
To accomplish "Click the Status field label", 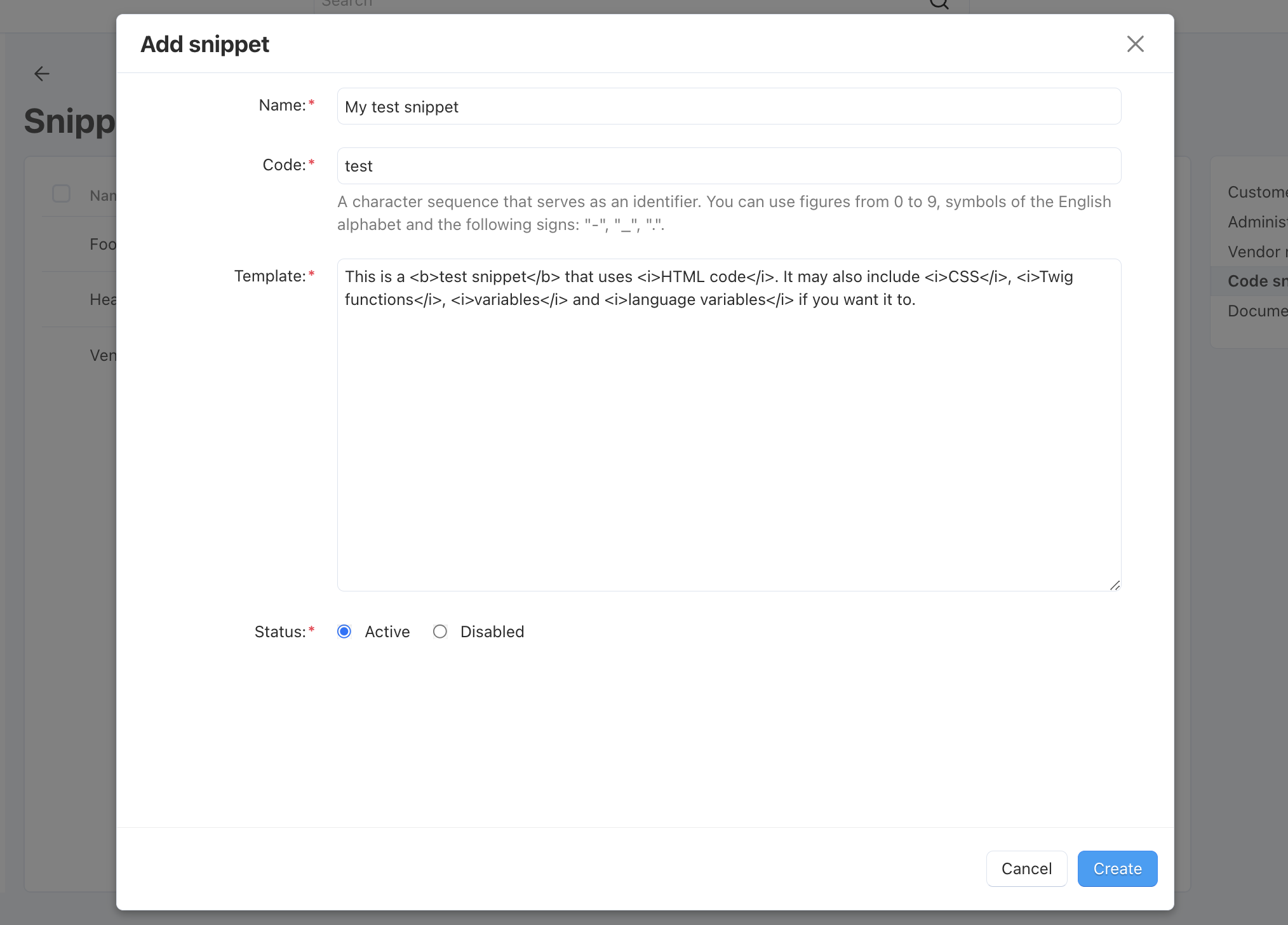I will pyautogui.click(x=284, y=631).
